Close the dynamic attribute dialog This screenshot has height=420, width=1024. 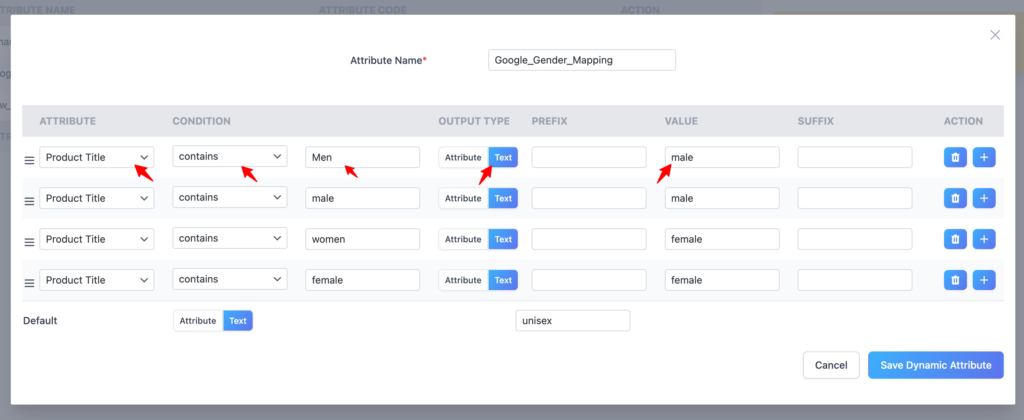[x=994, y=35]
